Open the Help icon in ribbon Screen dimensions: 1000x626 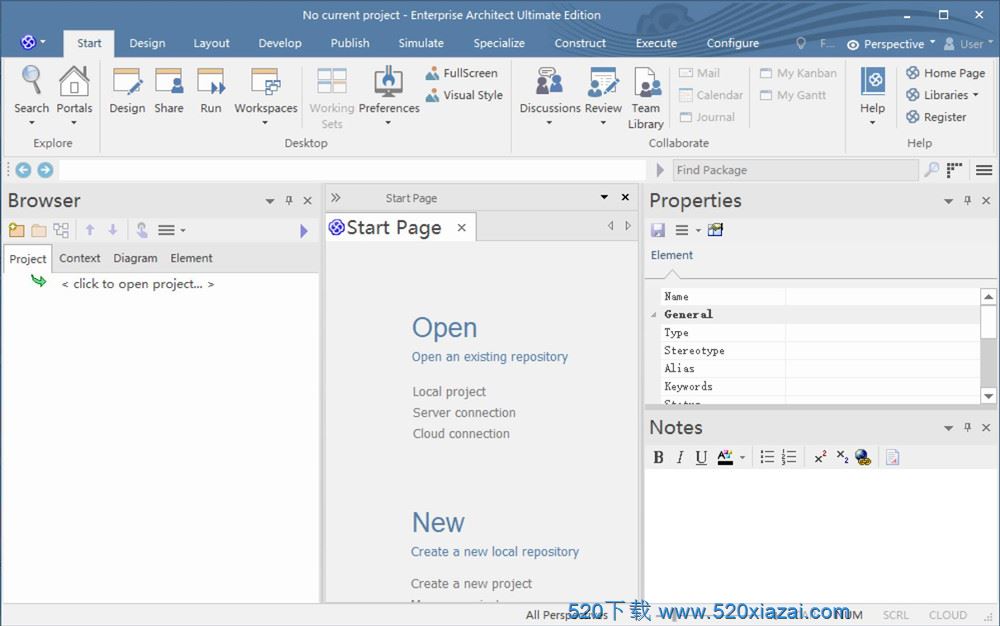[x=872, y=94]
